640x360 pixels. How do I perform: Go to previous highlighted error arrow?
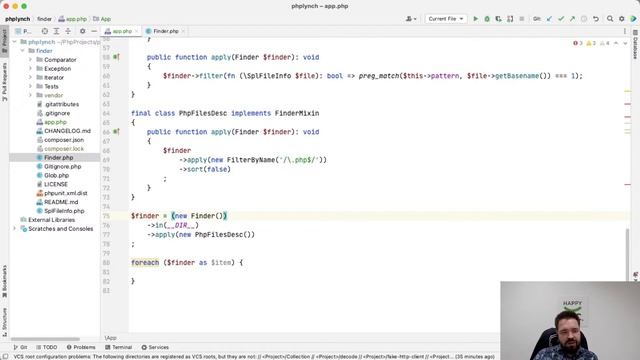[x=616, y=43]
